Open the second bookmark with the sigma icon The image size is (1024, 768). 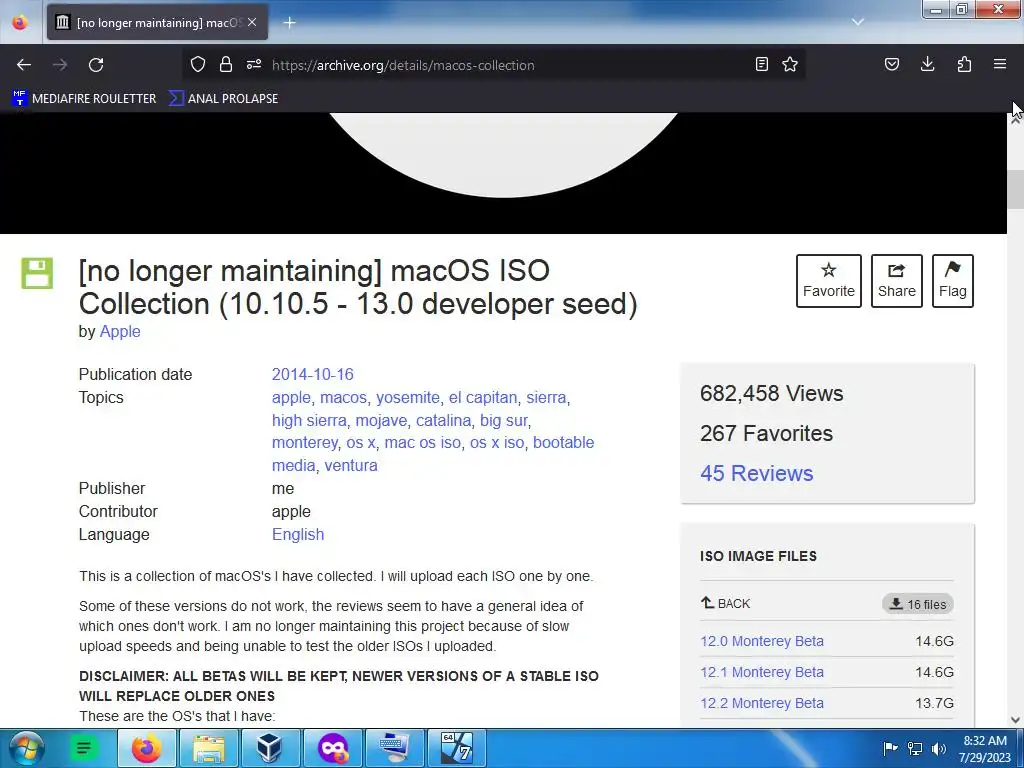coord(223,99)
